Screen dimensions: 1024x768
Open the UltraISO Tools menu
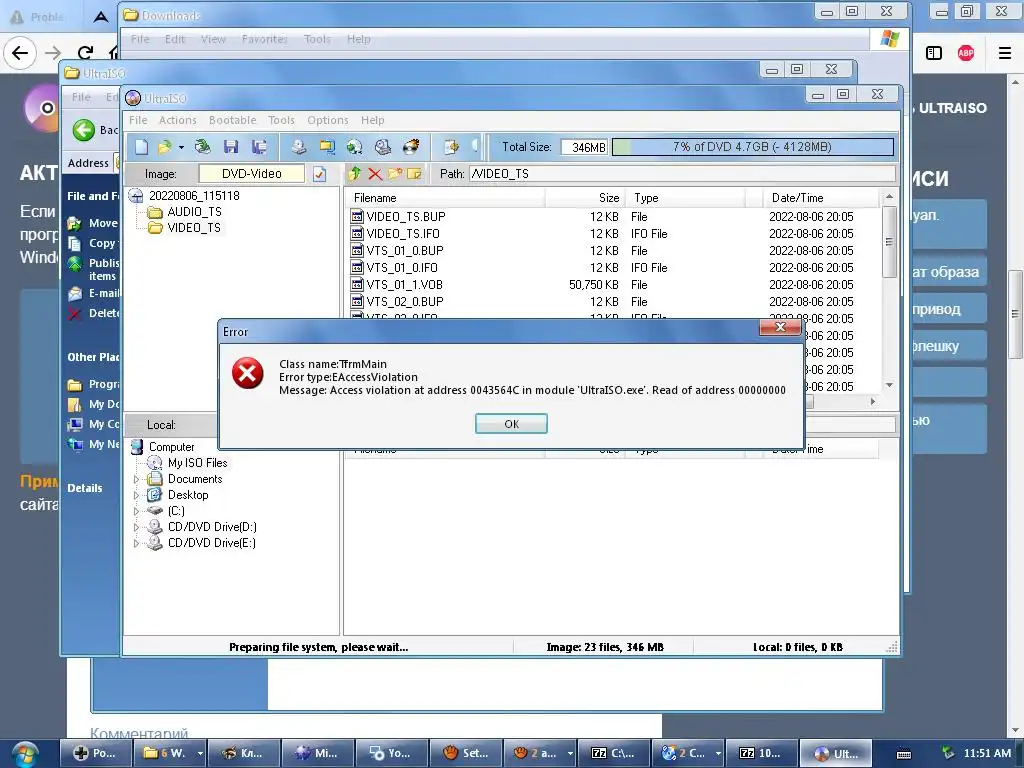pos(281,120)
